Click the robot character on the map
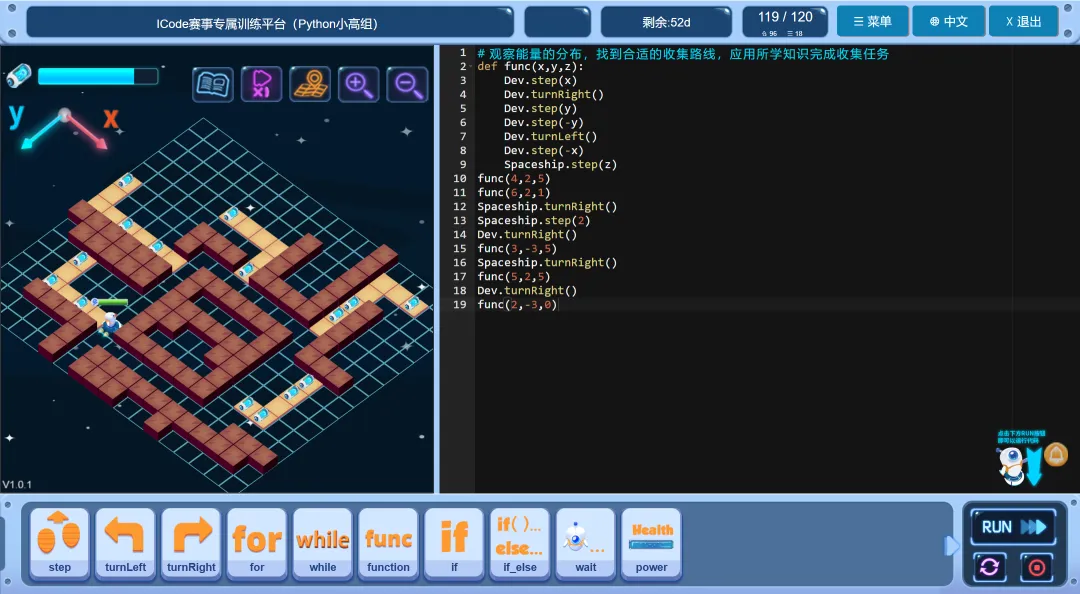This screenshot has height=594, width=1080. (110, 323)
